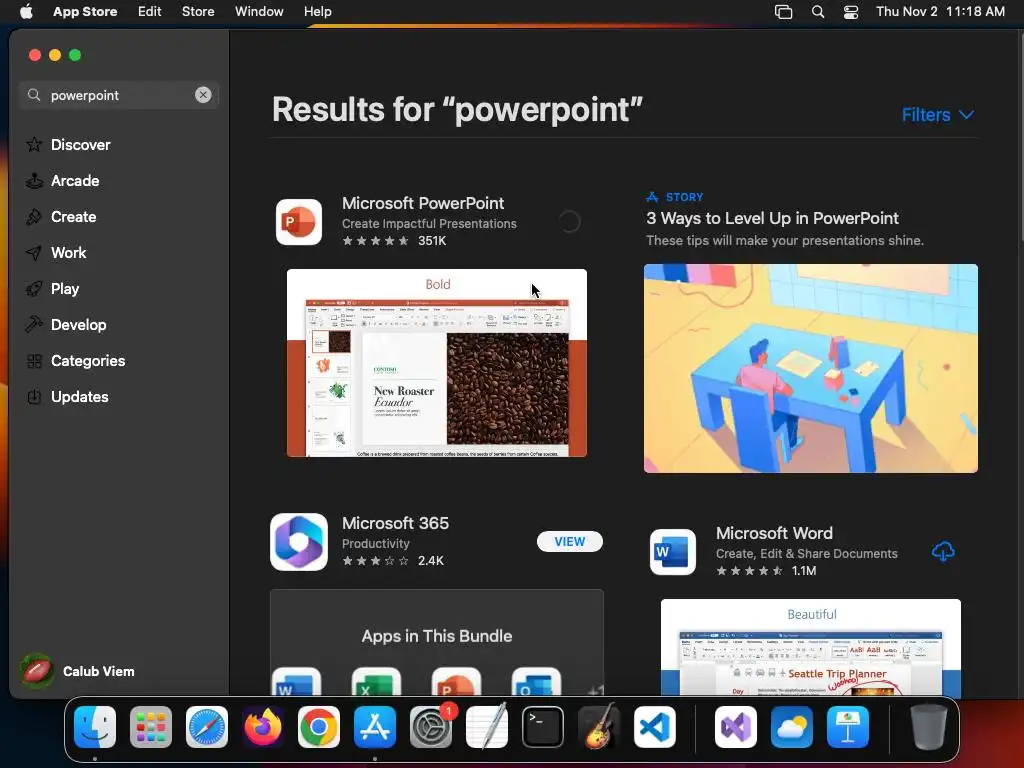Click the Play rocket icon
Viewport: 1024px width, 768px height.
pyautogui.click(x=34, y=289)
